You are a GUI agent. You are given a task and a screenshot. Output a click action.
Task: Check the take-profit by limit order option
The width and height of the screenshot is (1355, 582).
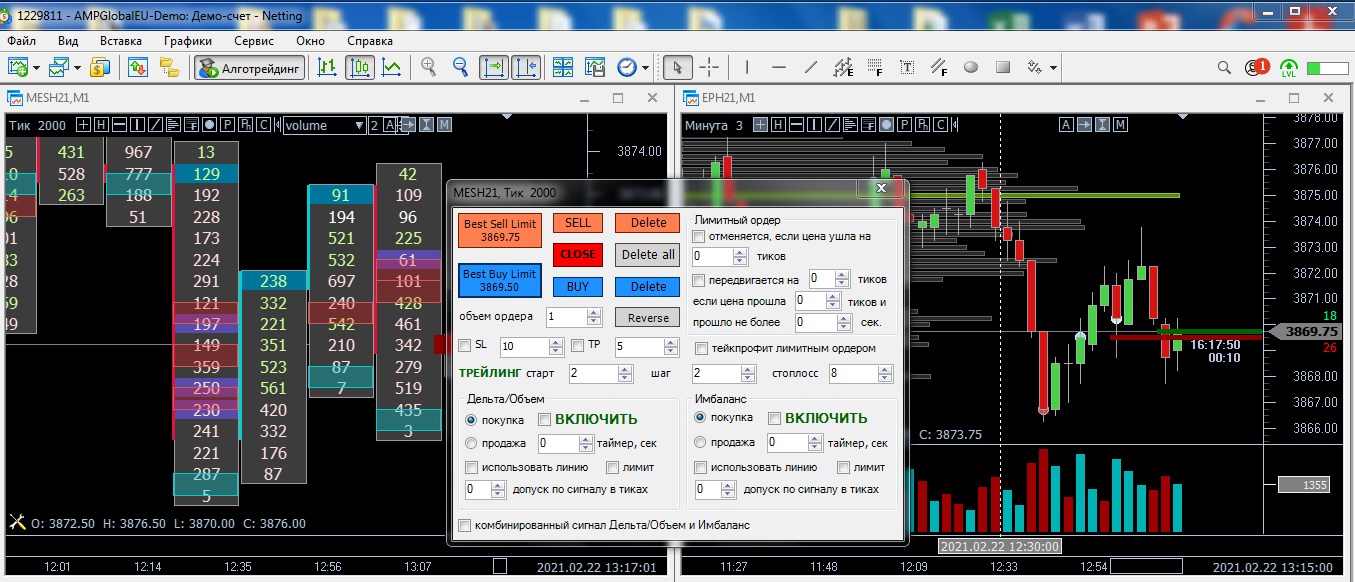[701, 348]
